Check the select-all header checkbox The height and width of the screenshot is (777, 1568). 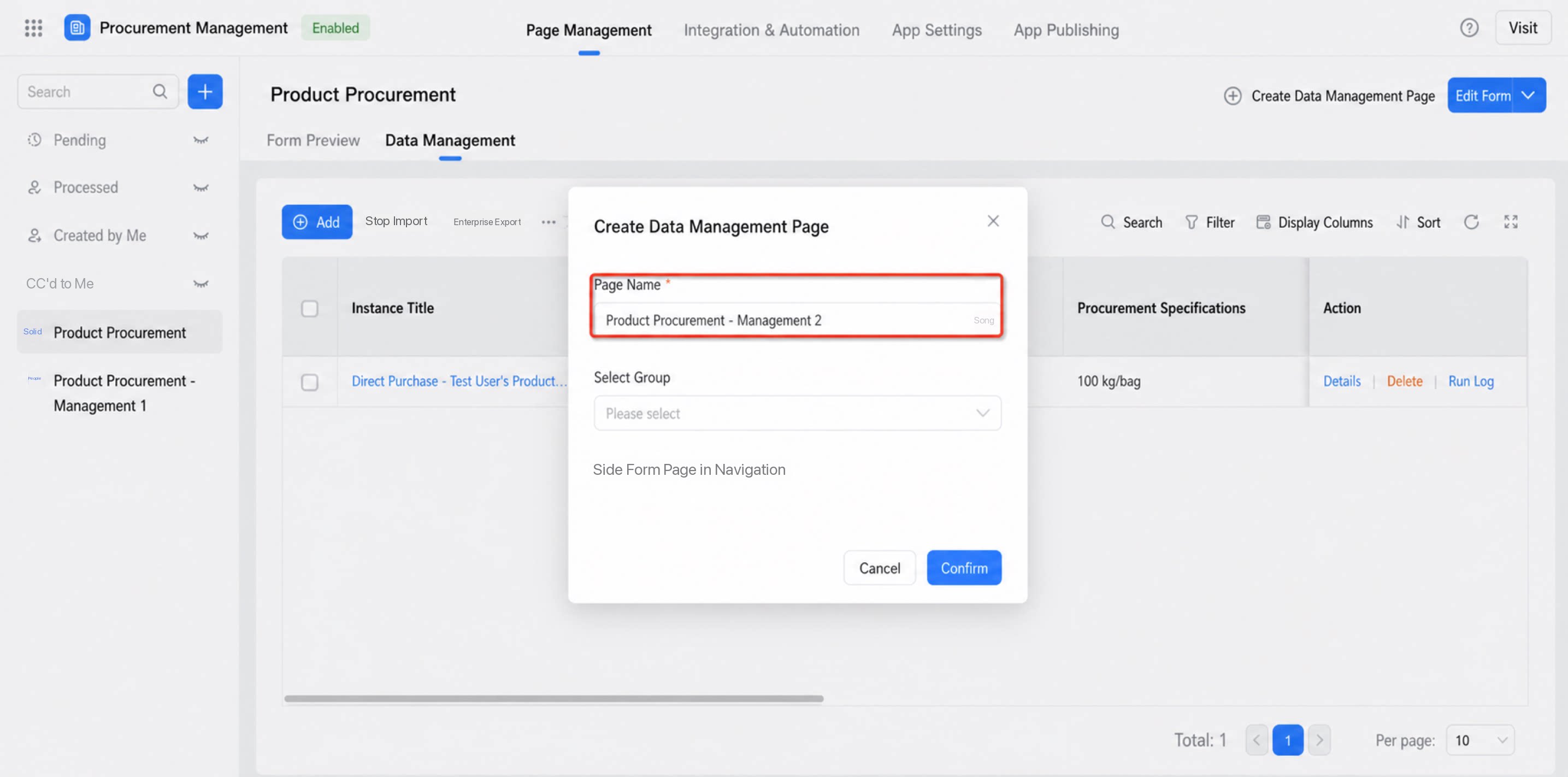310,309
